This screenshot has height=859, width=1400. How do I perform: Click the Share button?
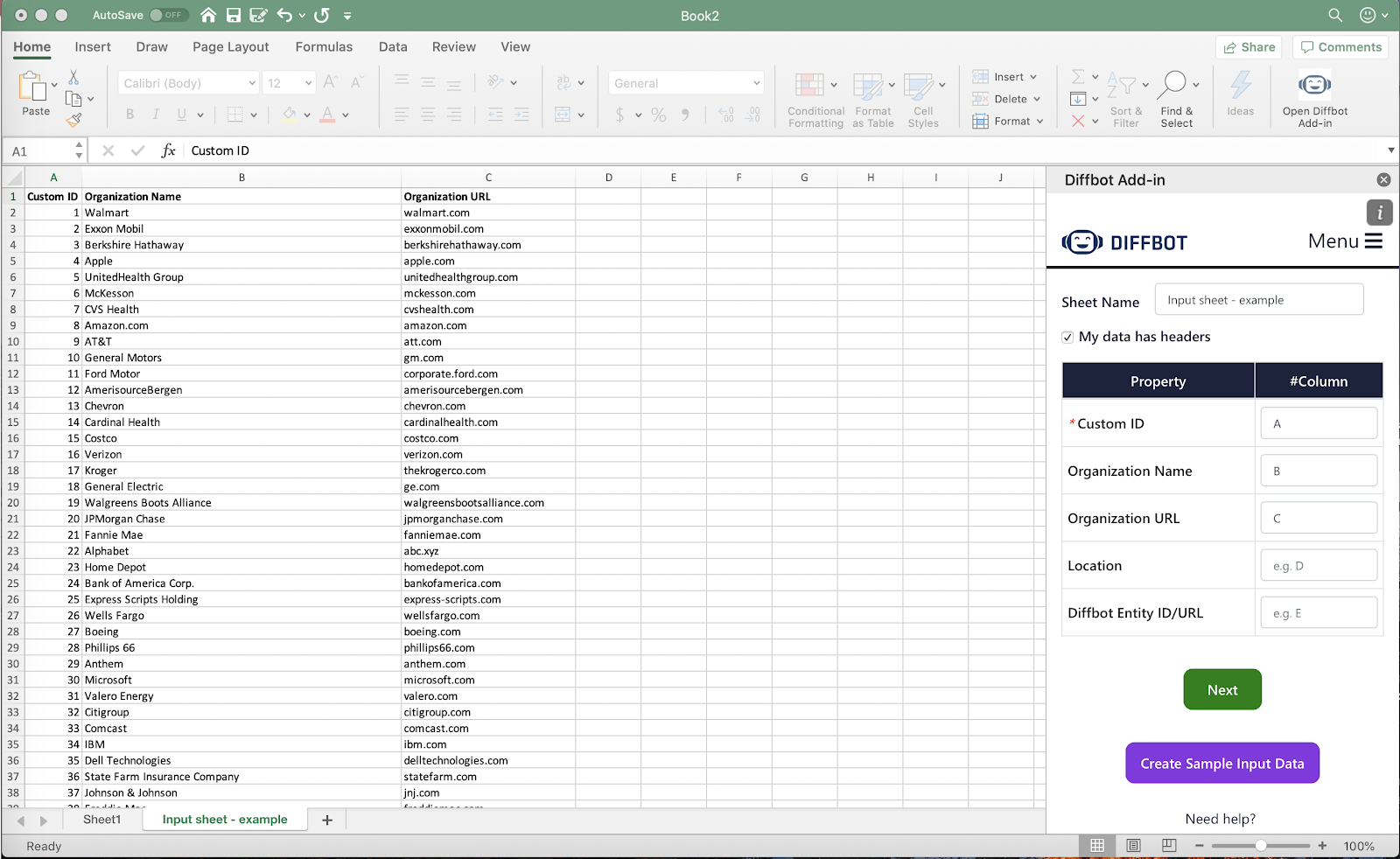point(1249,47)
